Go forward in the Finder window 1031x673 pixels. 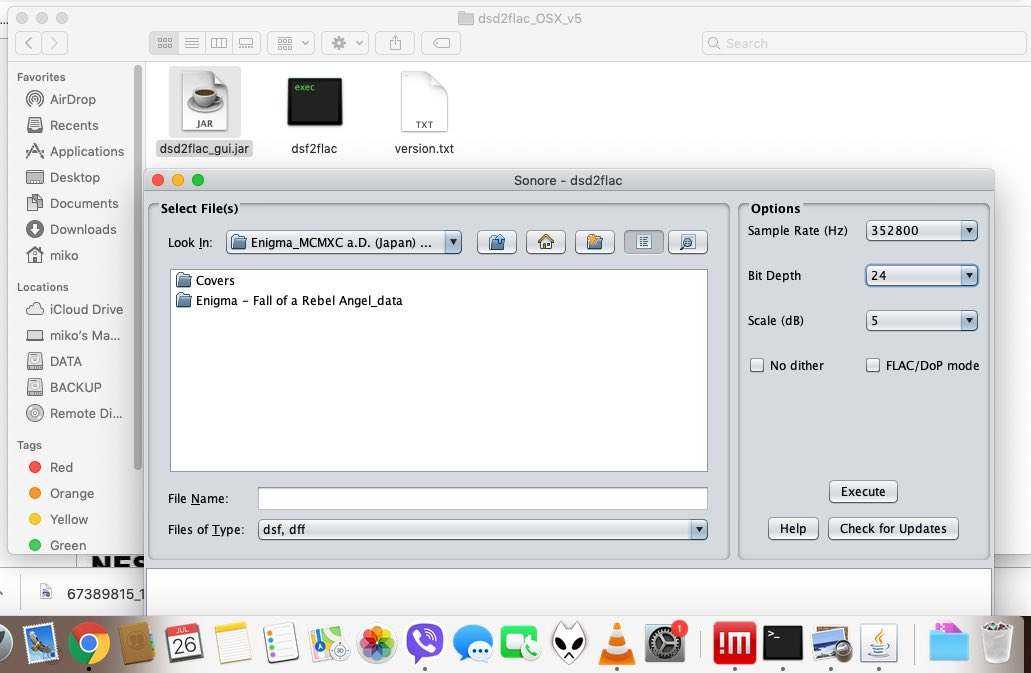[x=55, y=43]
